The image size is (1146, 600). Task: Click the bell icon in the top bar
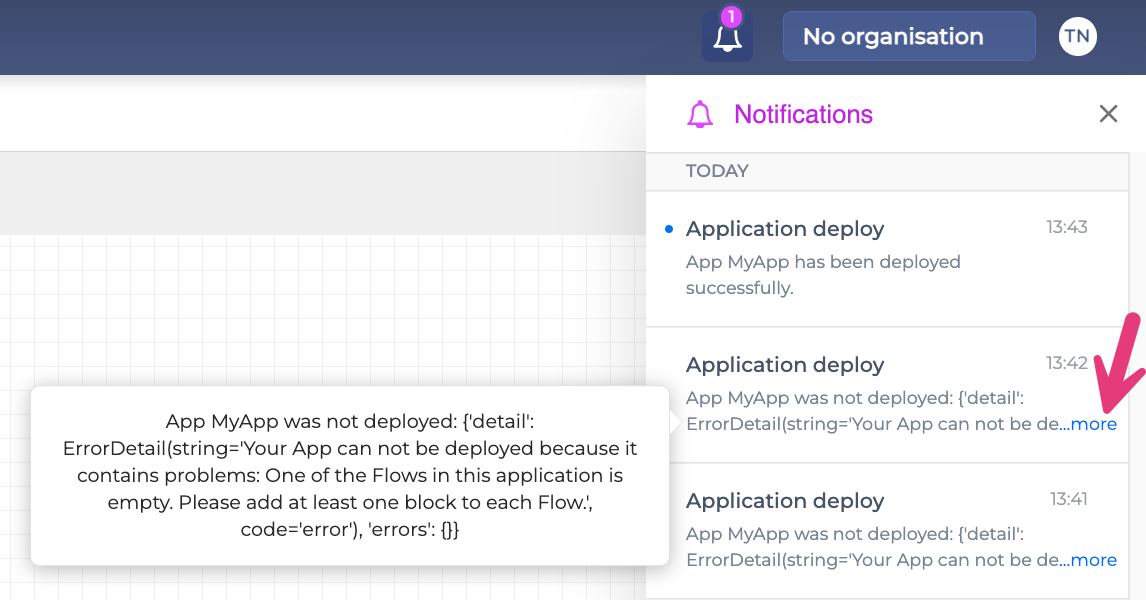tap(727, 39)
